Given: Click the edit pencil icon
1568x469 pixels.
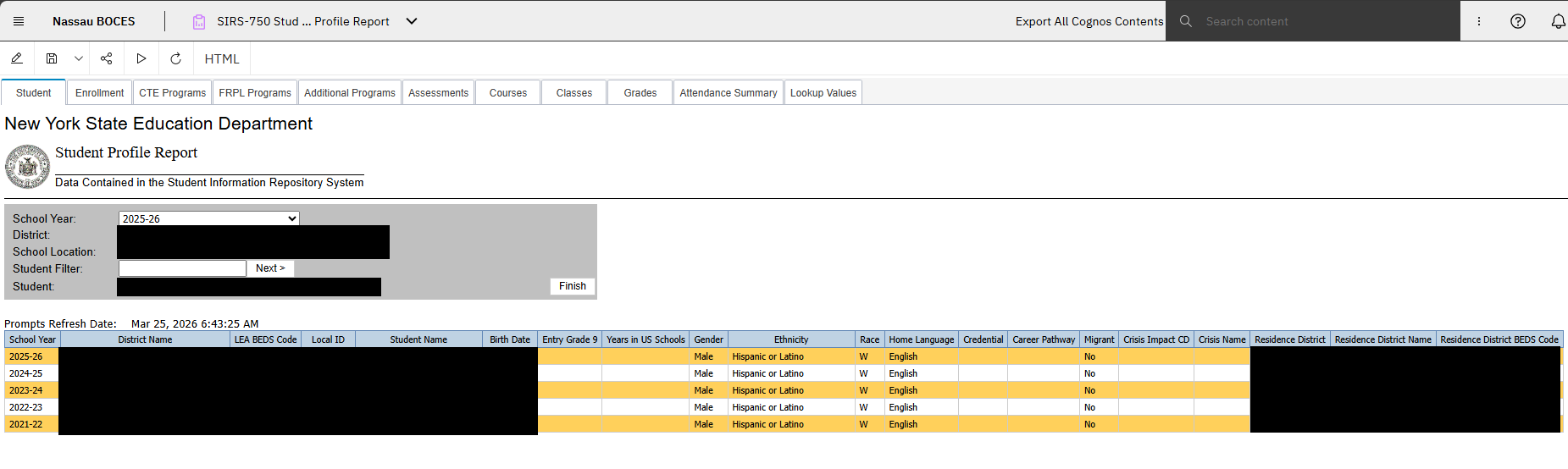Looking at the screenshot, I should pos(16,58).
